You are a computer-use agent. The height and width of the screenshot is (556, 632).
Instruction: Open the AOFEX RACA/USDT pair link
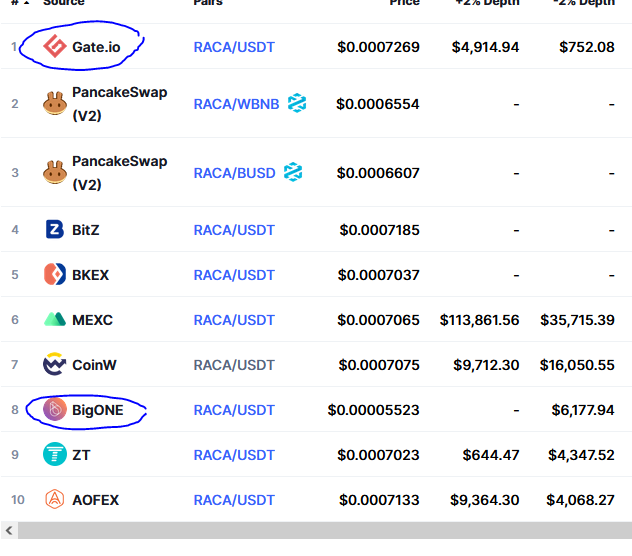tap(234, 500)
